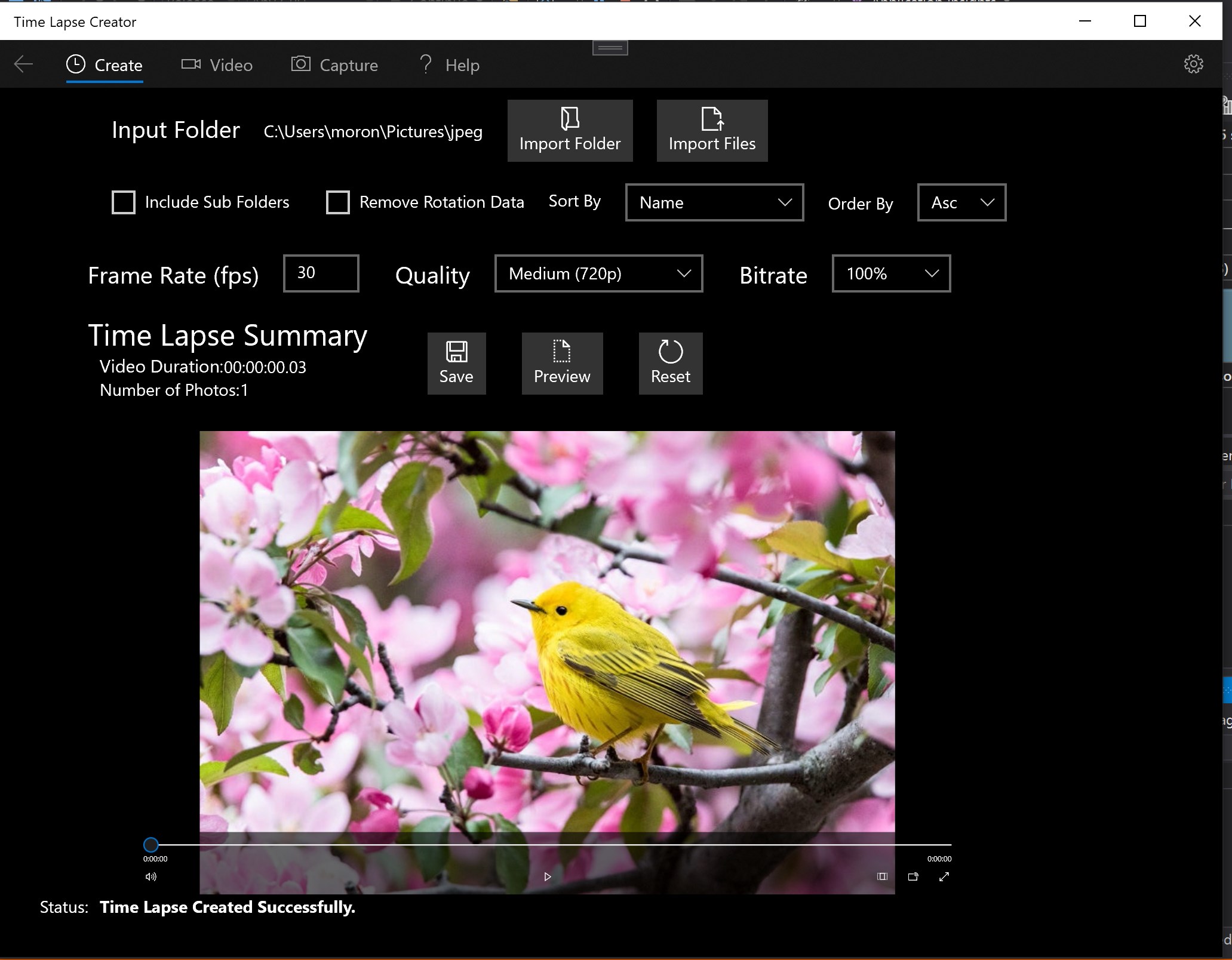The width and height of the screenshot is (1232, 960).
Task: Mute the video using volume icon
Action: point(150,876)
